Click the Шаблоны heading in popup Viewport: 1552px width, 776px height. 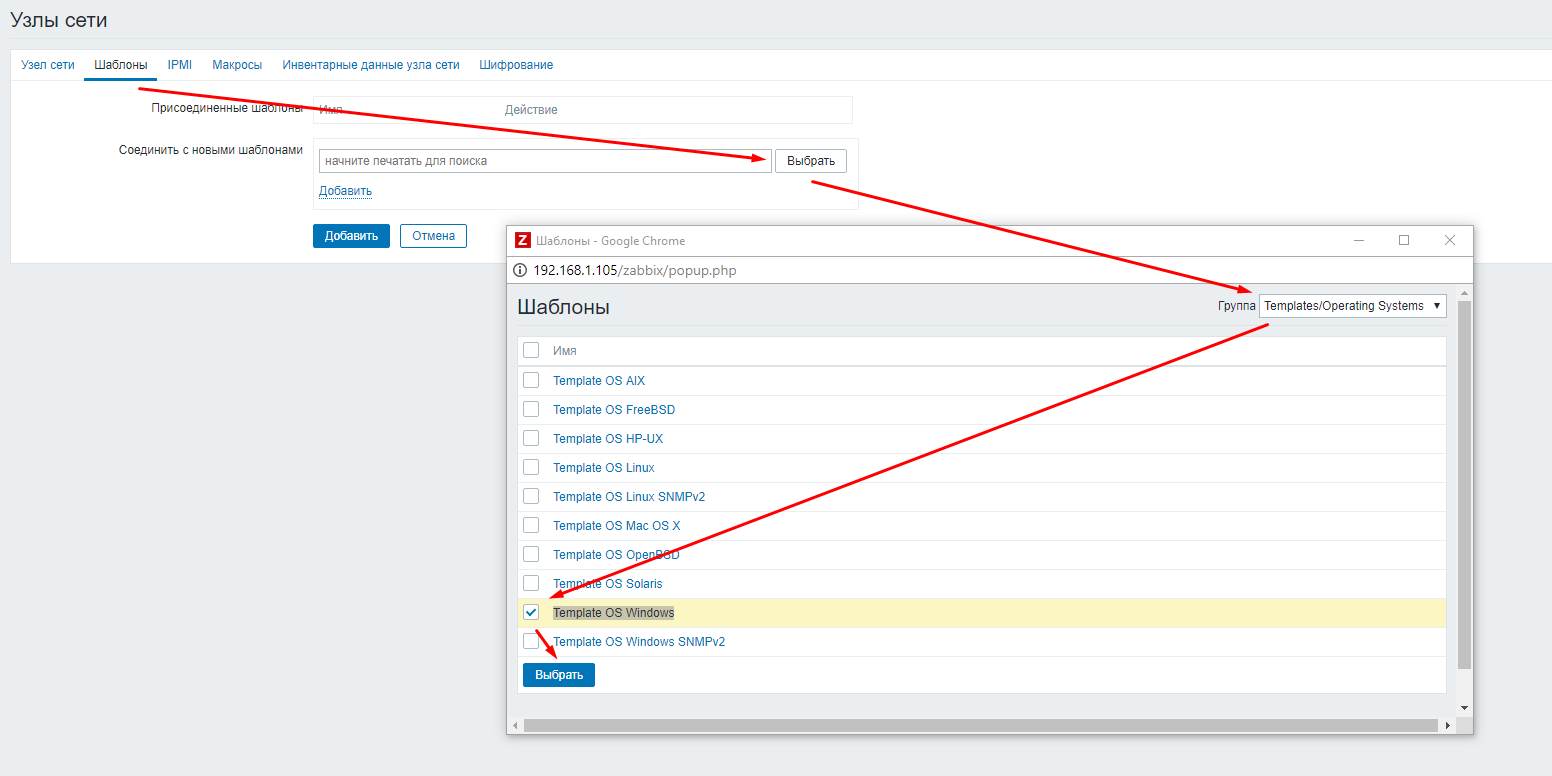[x=563, y=307]
